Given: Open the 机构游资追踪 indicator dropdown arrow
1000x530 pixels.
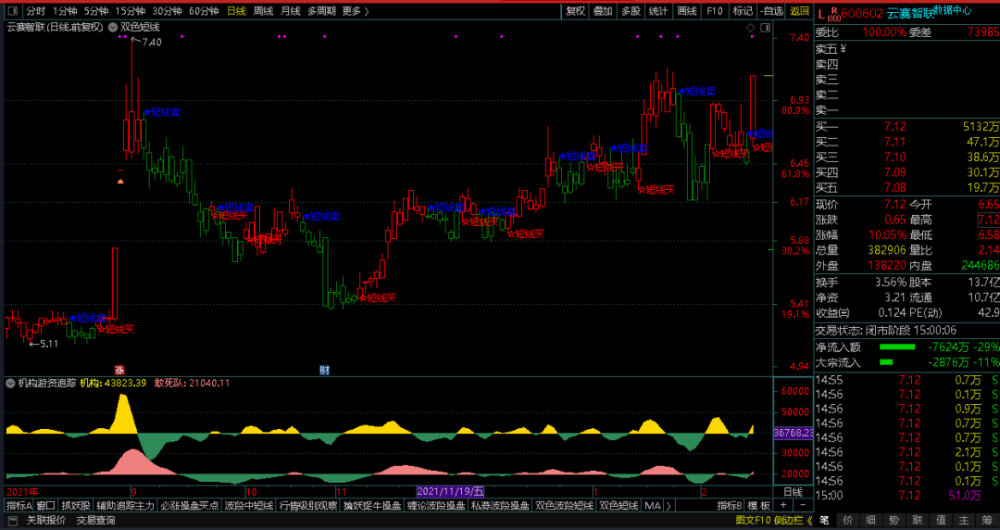Looking at the screenshot, I should [x=10, y=383].
